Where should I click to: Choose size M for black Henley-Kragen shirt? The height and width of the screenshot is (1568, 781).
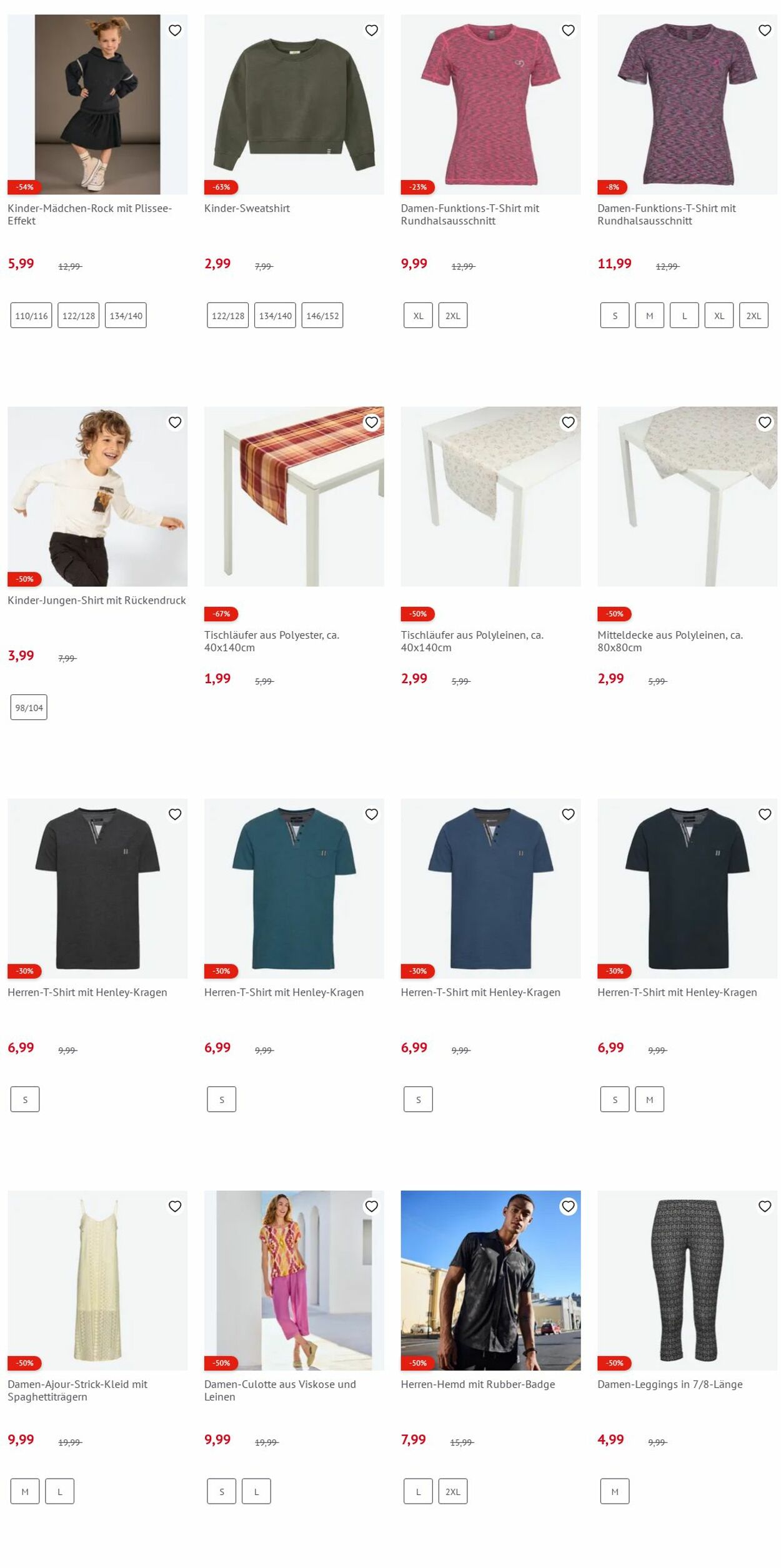649,1099
